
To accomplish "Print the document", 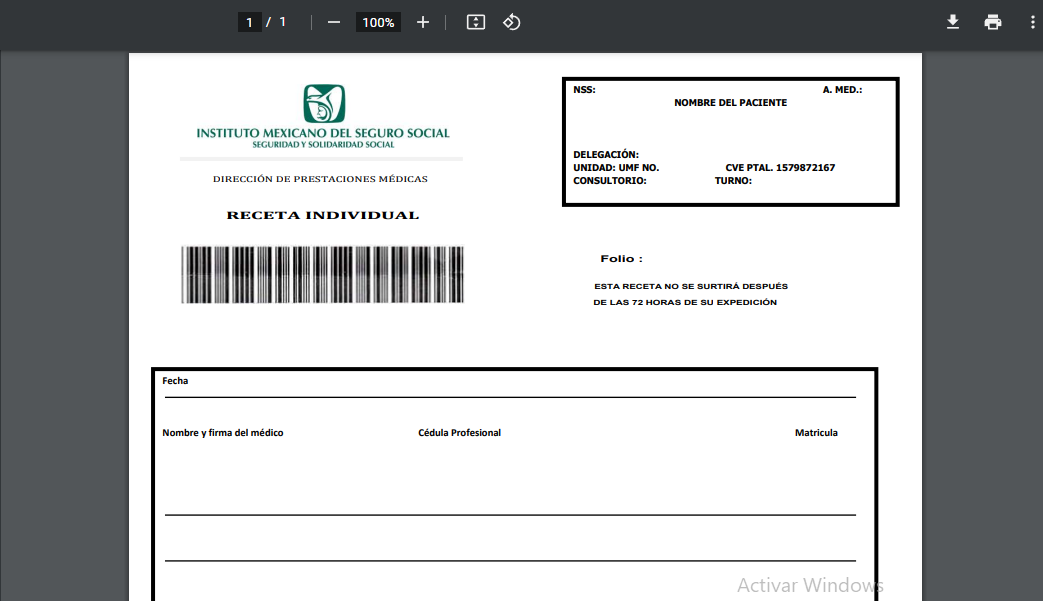I will (x=992, y=22).
